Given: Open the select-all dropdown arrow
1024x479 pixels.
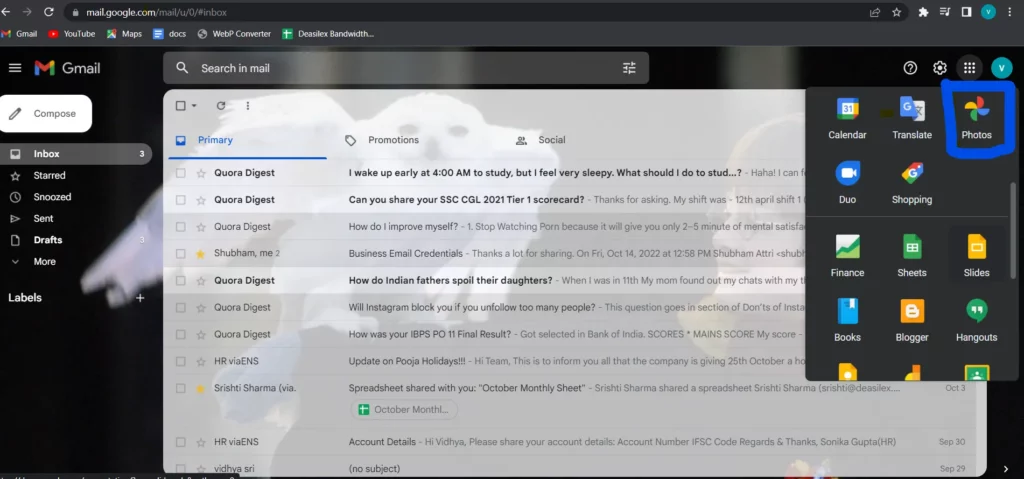Looking at the screenshot, I should pos(194,106).
